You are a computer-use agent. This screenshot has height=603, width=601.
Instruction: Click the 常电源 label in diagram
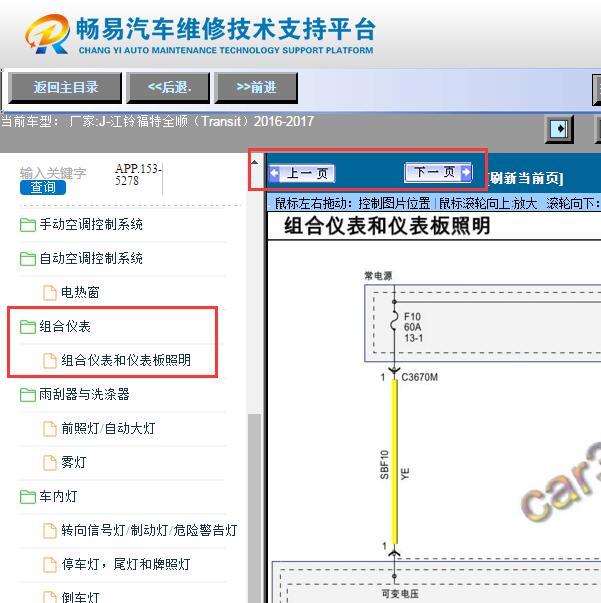click(378, 276)
